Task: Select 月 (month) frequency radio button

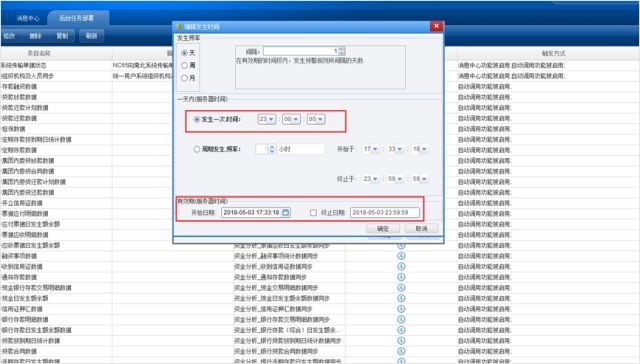Action: (x=184, y=78)
